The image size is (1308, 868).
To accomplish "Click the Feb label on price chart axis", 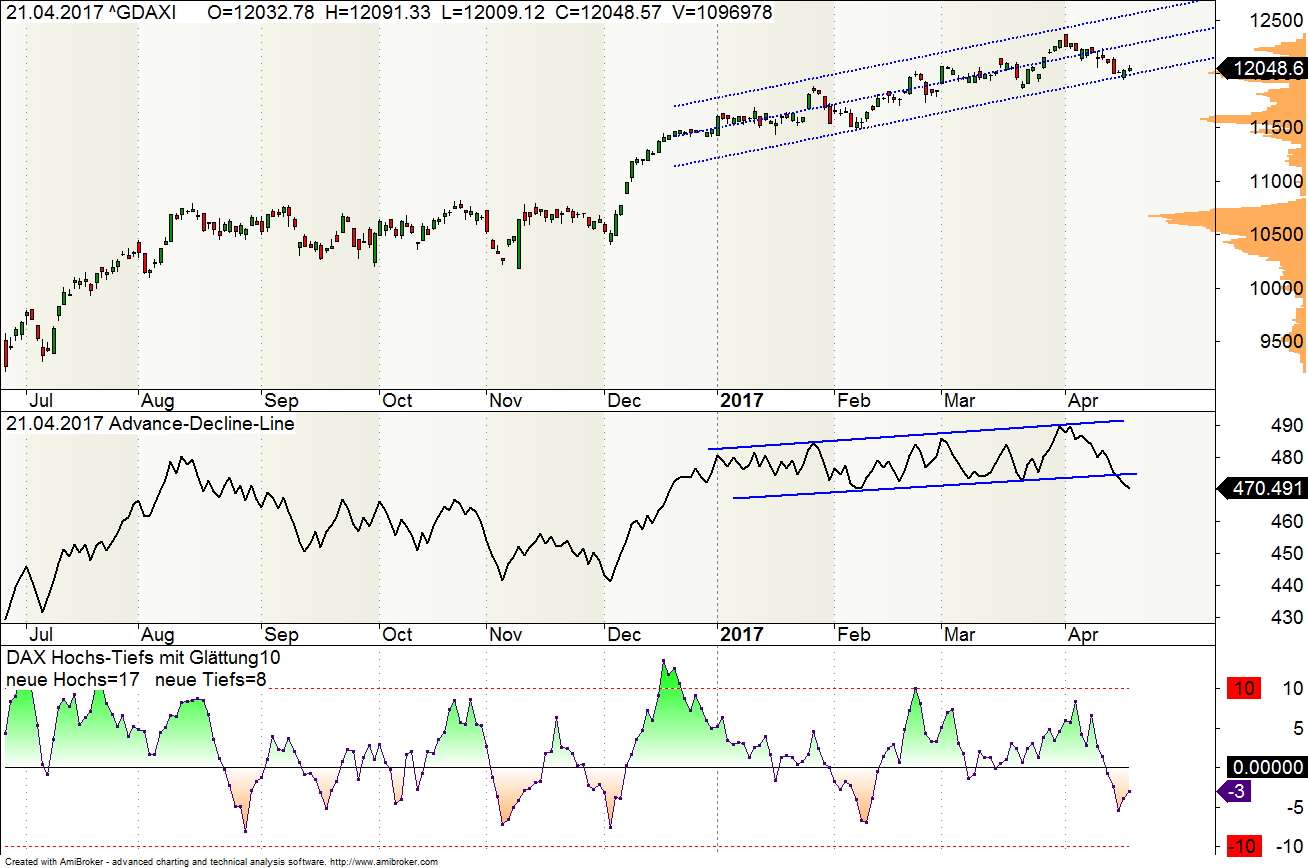I will [x=854, y=400].
